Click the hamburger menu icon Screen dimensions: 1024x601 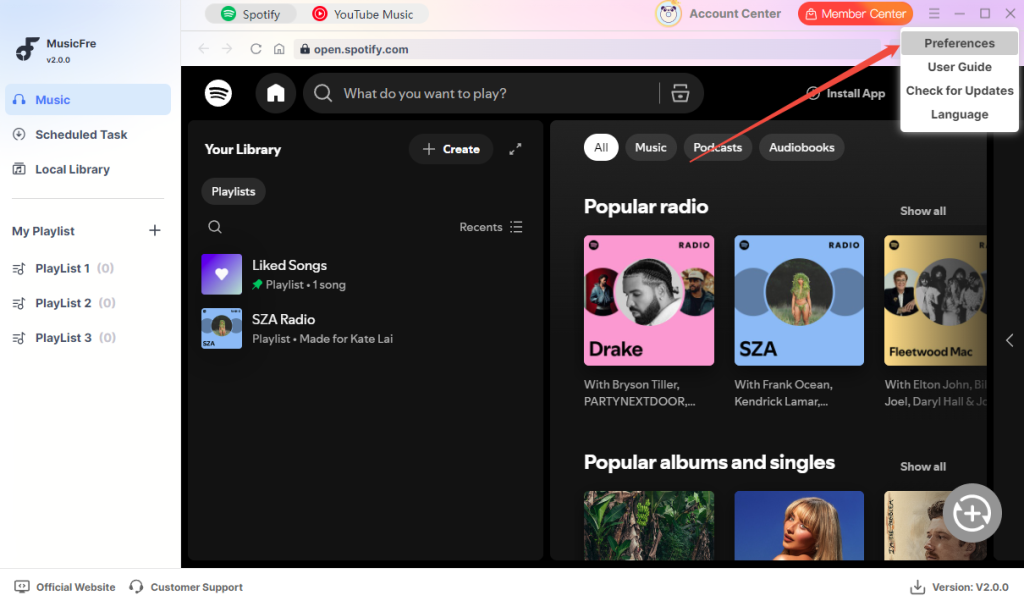pyautogui.click(x=935, y=14)
